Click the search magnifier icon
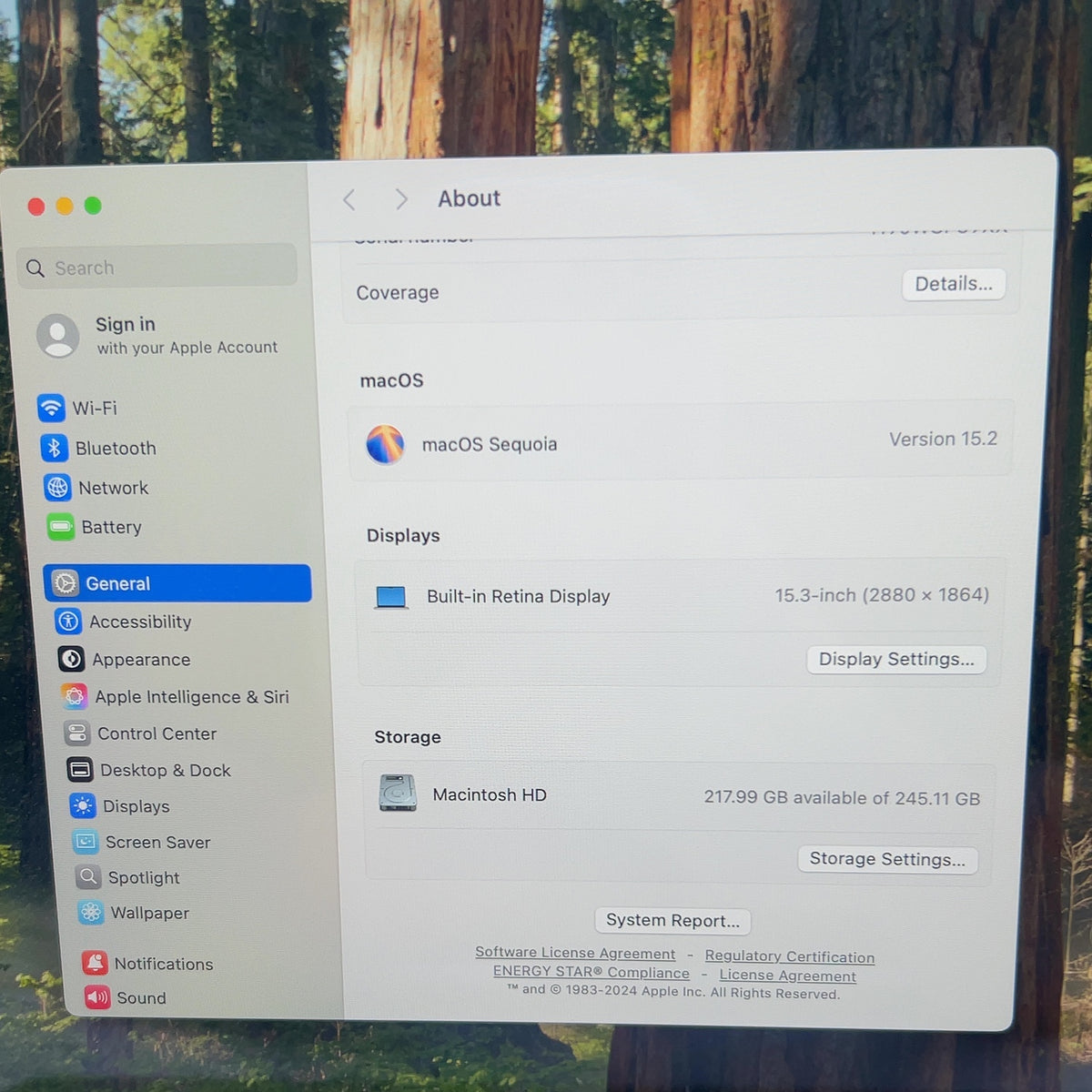 click(35, 268)
